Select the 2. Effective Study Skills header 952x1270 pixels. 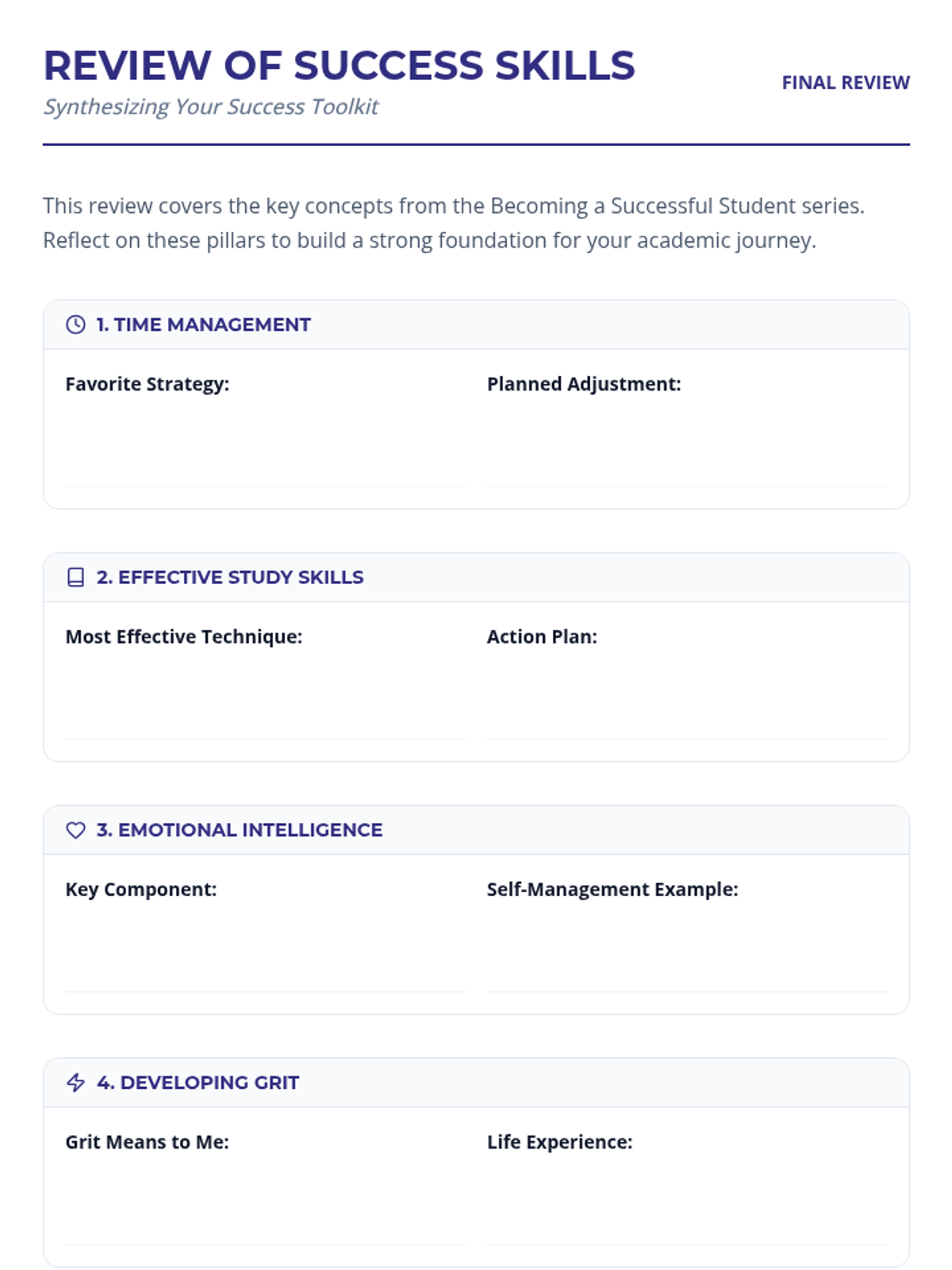pyautogui.click(x=230, y=577)
